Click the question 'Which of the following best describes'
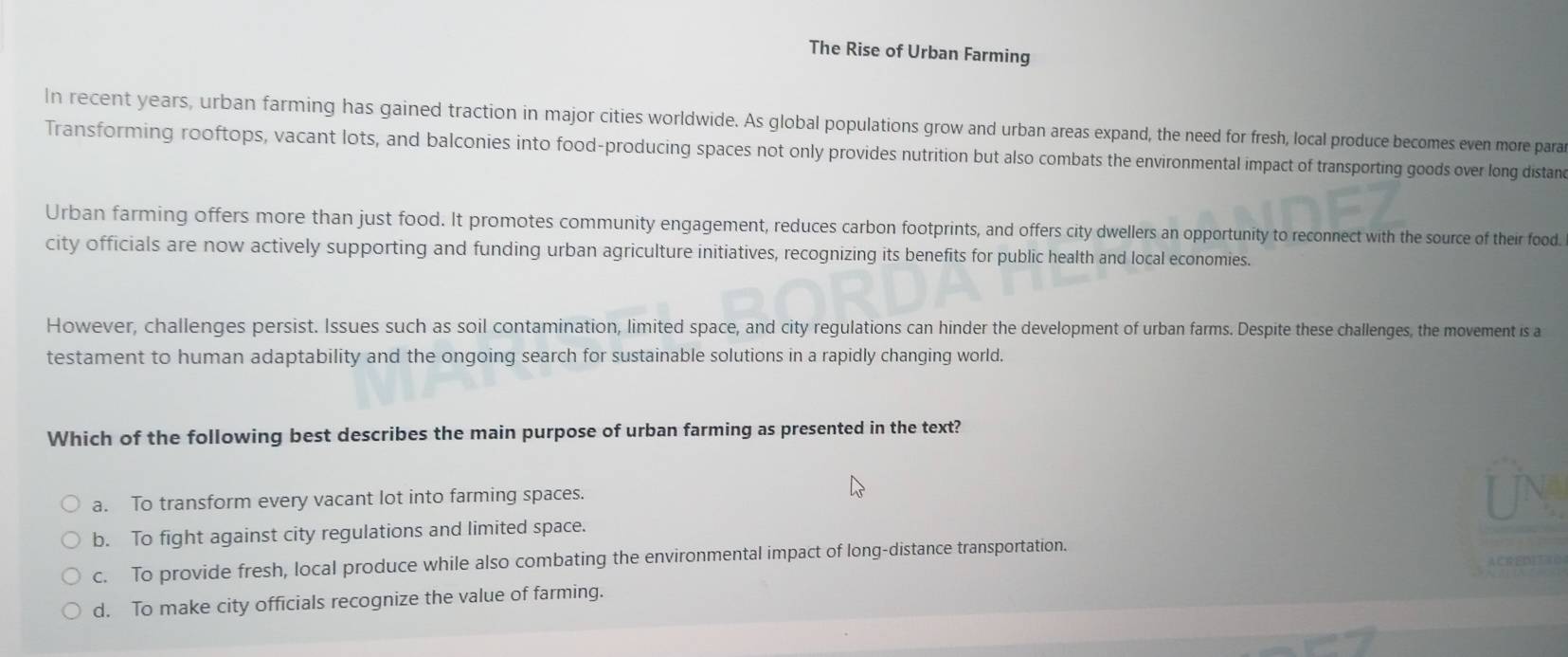The image size is (1568, 657). [x=503, y=432]
